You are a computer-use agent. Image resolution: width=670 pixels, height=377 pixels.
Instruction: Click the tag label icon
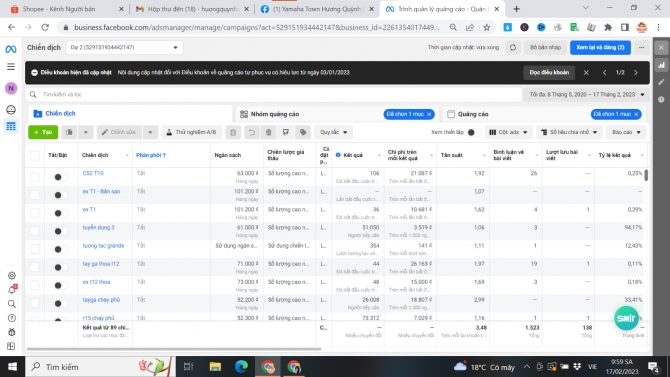(303, 133)
